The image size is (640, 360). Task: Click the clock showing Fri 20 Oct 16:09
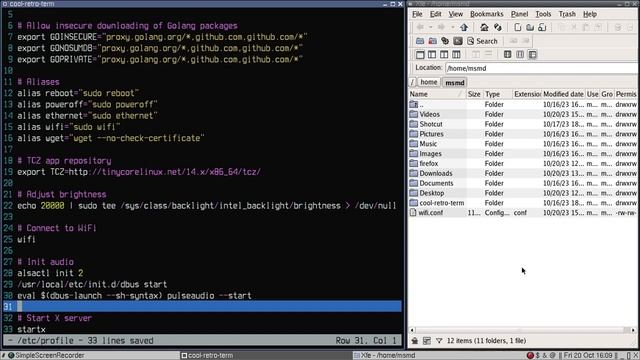tap(588, 355)
